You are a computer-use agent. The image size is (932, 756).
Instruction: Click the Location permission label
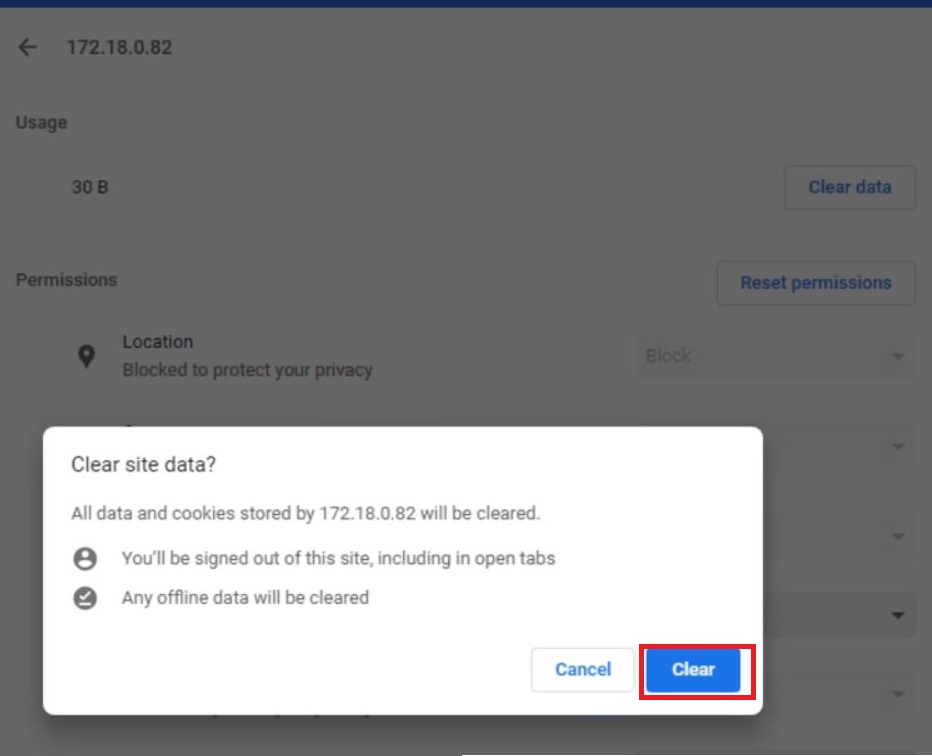(x=158, y=342)
